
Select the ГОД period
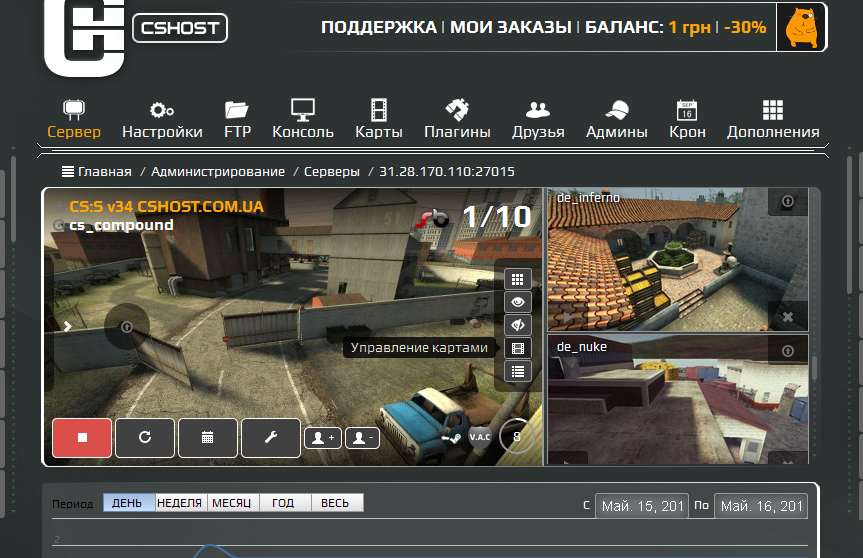(x=283, y=503)
